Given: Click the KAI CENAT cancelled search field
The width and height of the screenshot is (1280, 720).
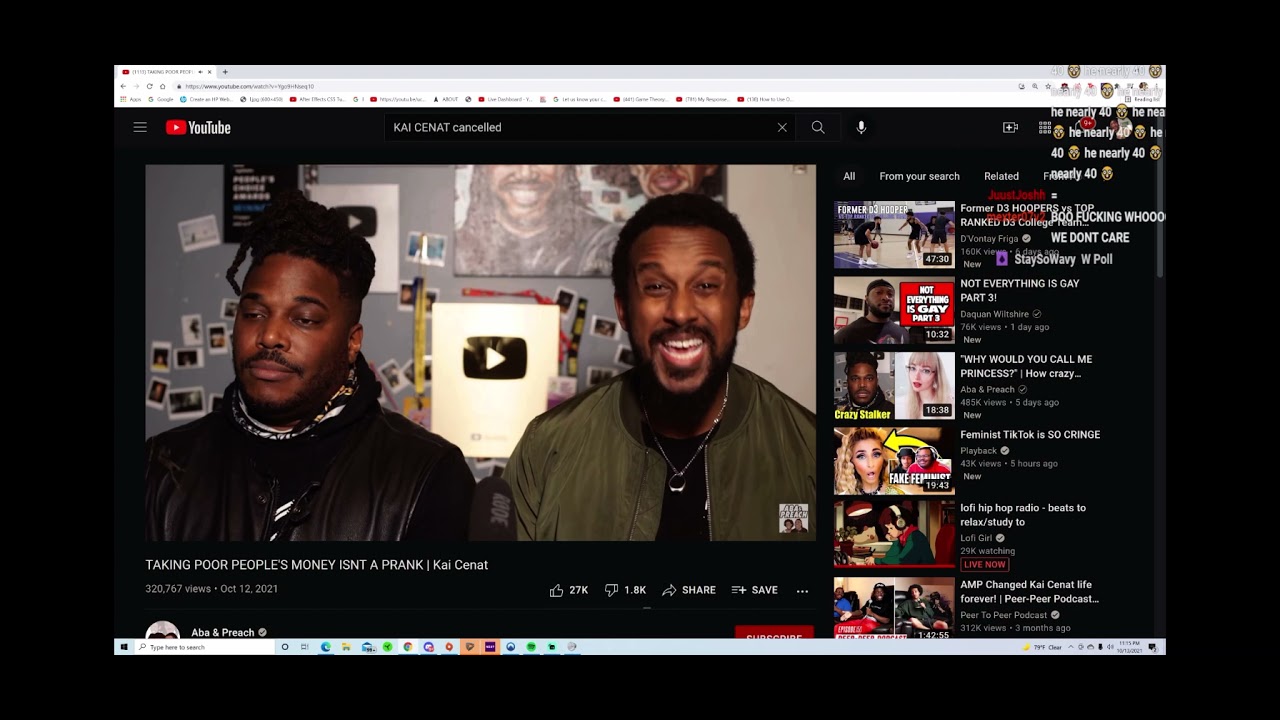Looking at the screenshot, I should click(x=580, y=127).
